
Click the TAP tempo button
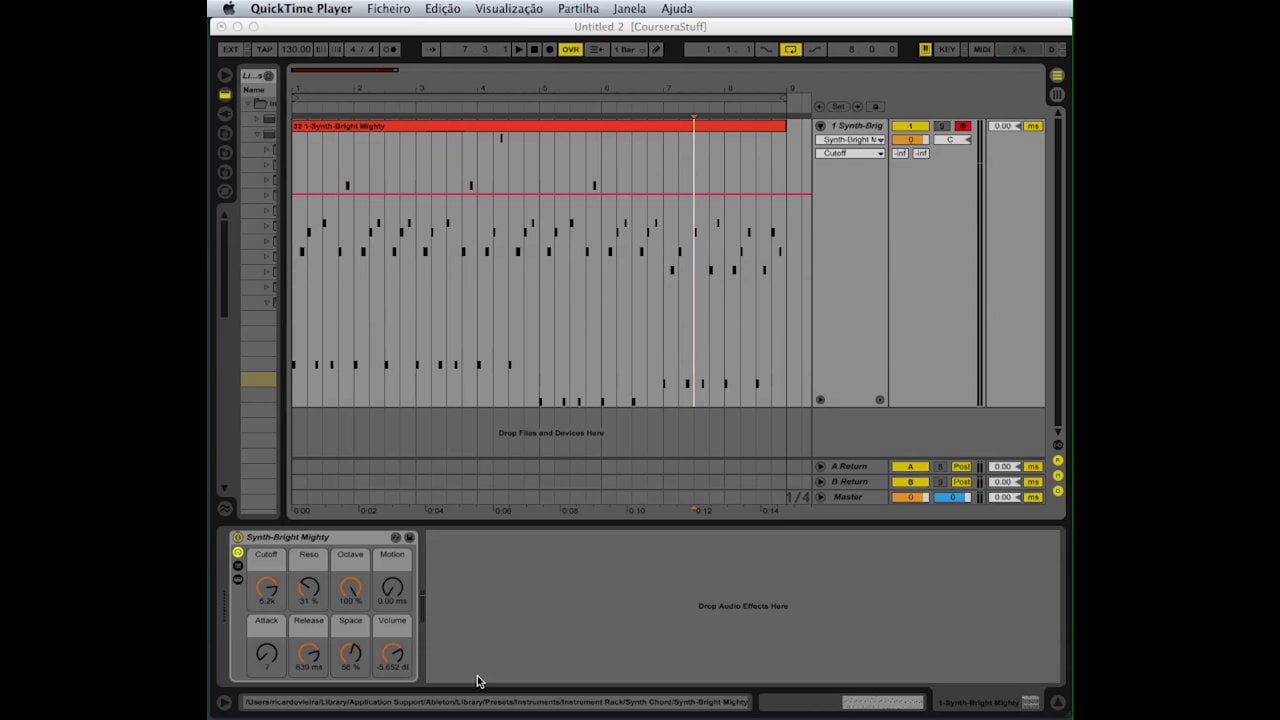click(264, 49)
